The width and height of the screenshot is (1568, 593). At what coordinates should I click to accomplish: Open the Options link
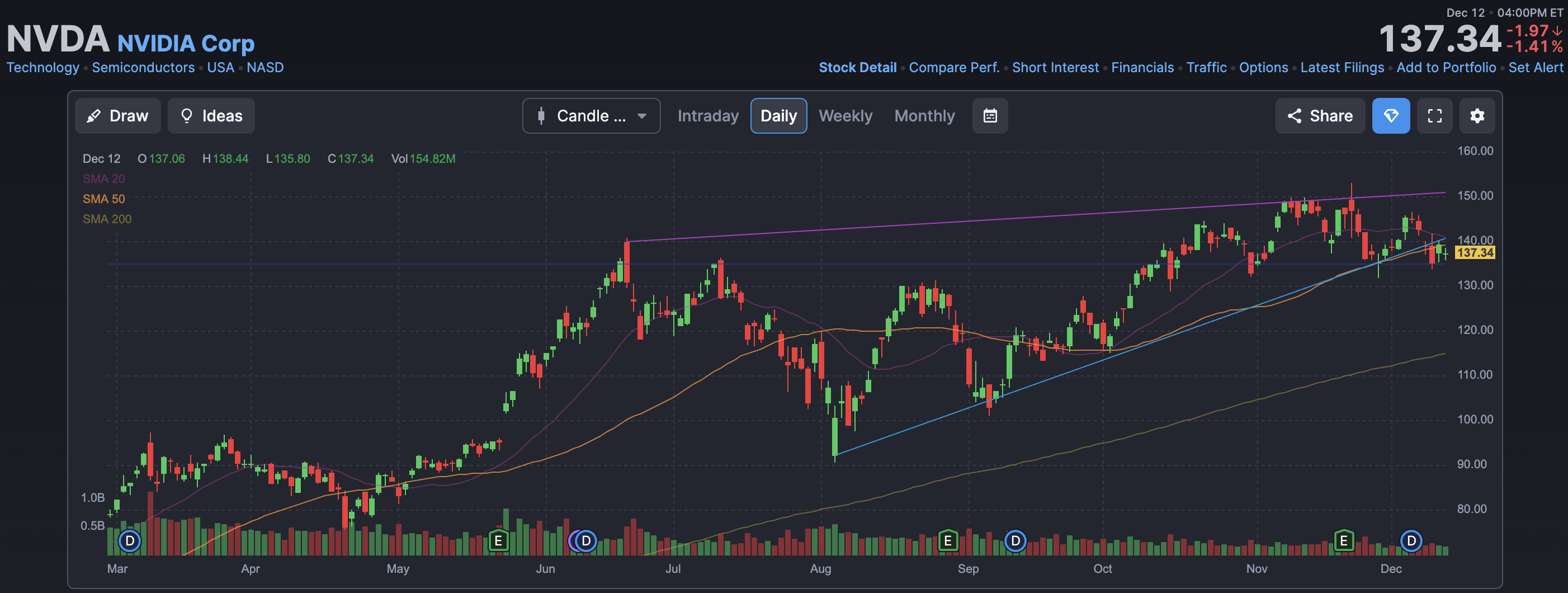[1263, 68]
